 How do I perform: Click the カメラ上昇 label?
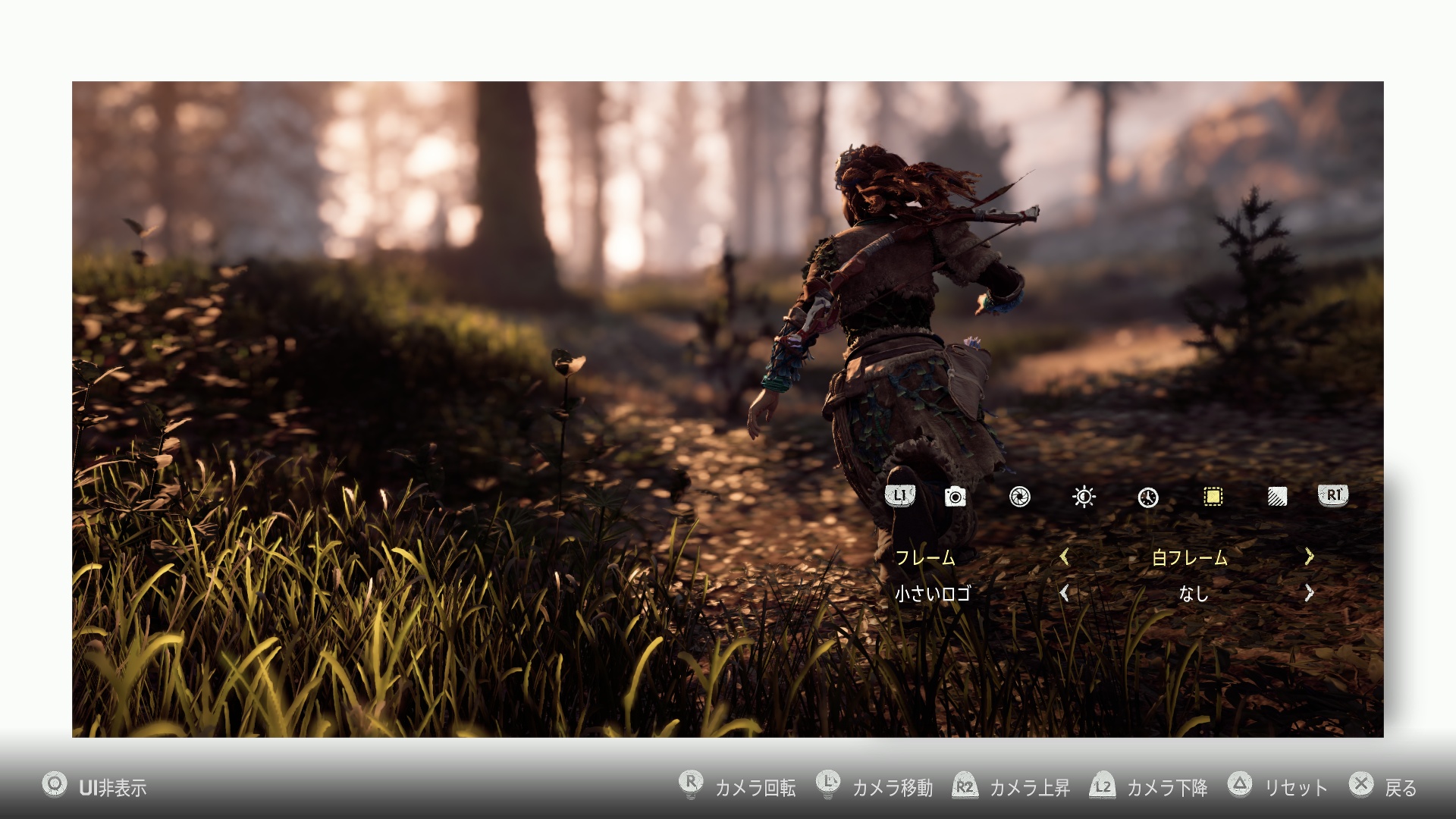click(x=1030, y=788)
